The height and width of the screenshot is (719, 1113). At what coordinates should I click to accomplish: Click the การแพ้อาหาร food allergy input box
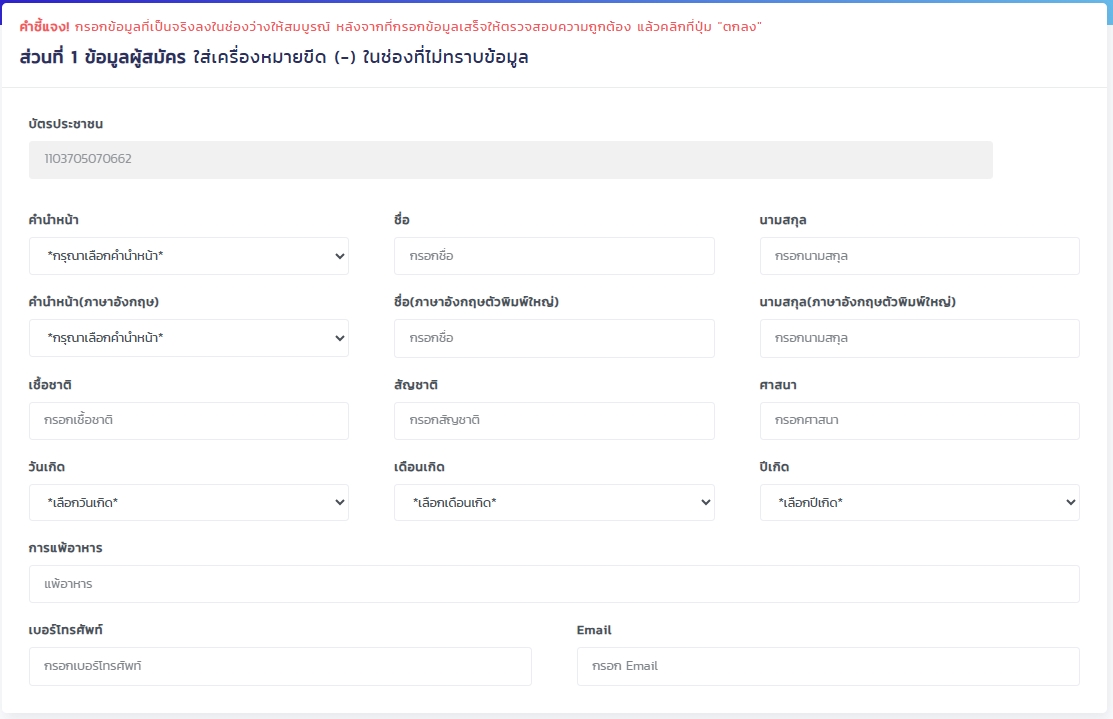[554, 584]
